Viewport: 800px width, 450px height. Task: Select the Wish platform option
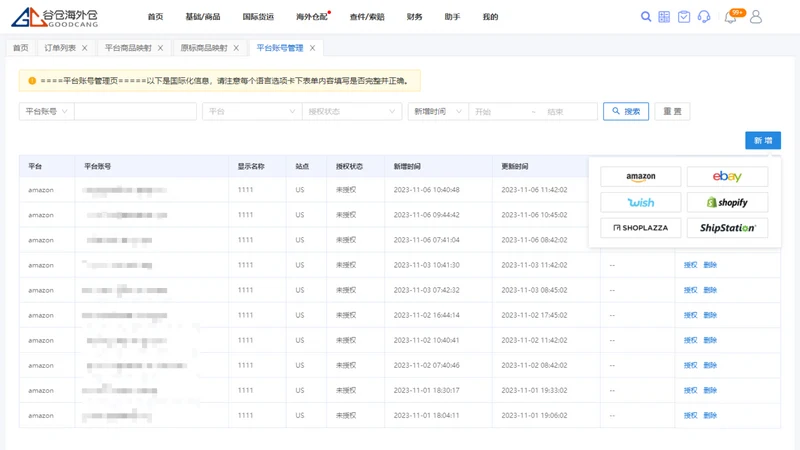[x=640, y=203]
